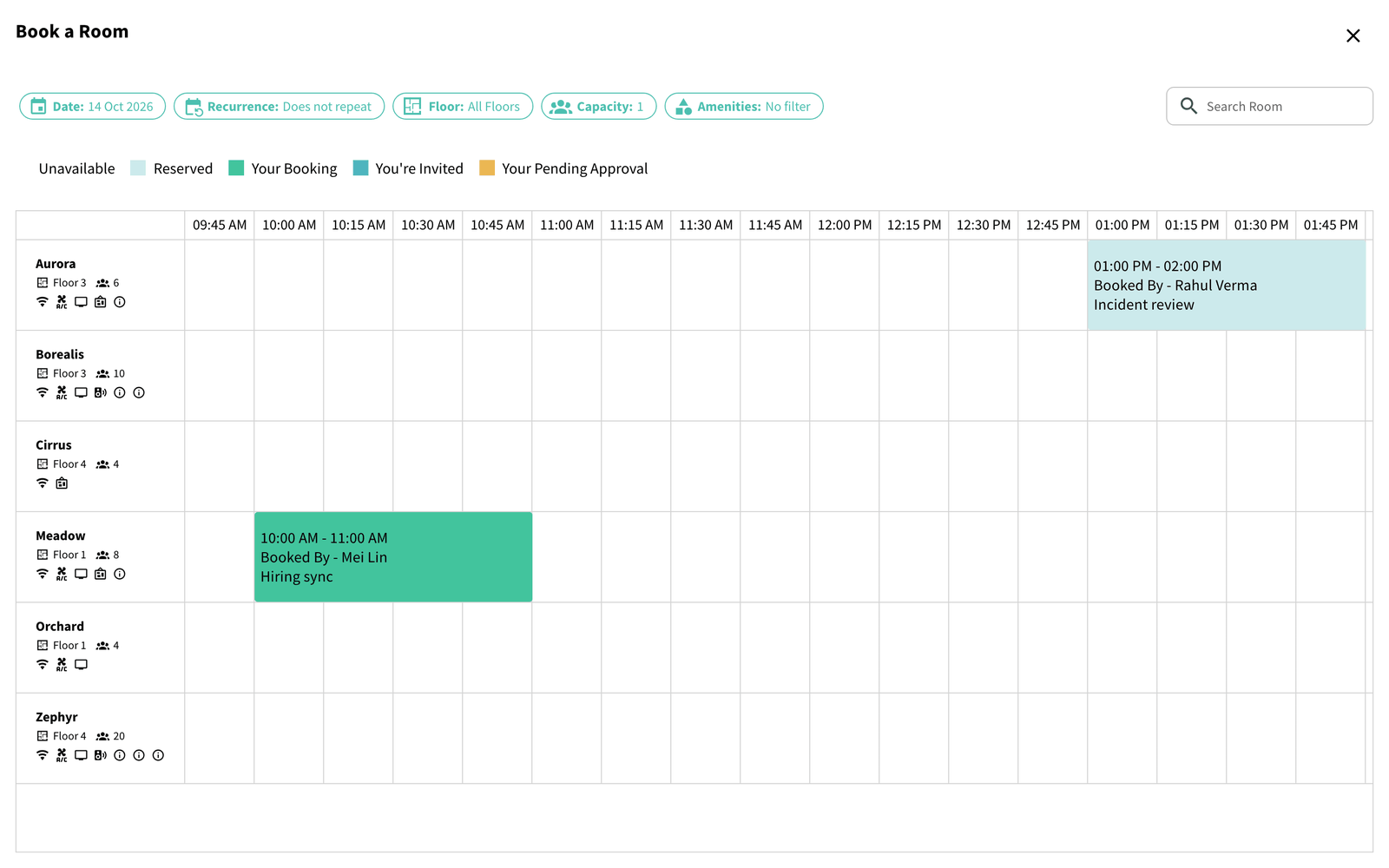The width and height of the screenshot is (1389, 868).
Task: Click the Wi-Fi icon in Cirrus row
Action: [x=43, y=483]
